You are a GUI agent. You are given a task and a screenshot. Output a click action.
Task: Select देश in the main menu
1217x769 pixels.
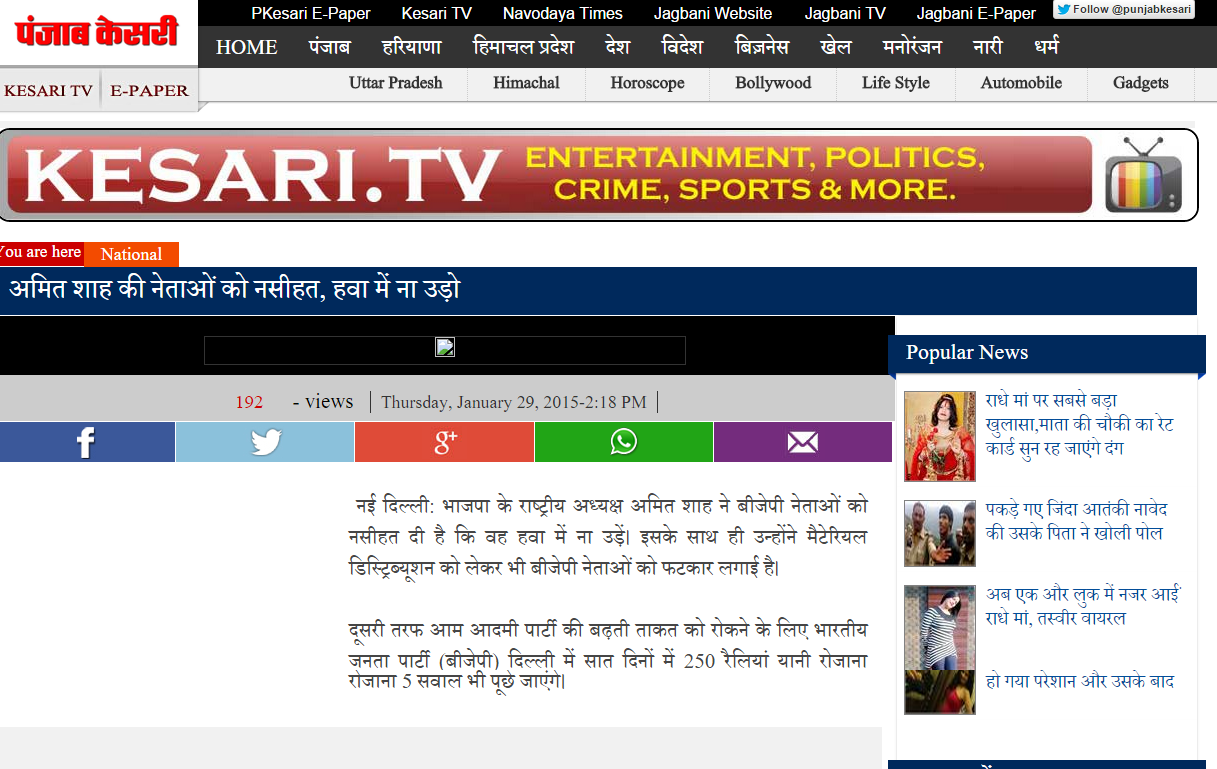(x=617, y=47)
